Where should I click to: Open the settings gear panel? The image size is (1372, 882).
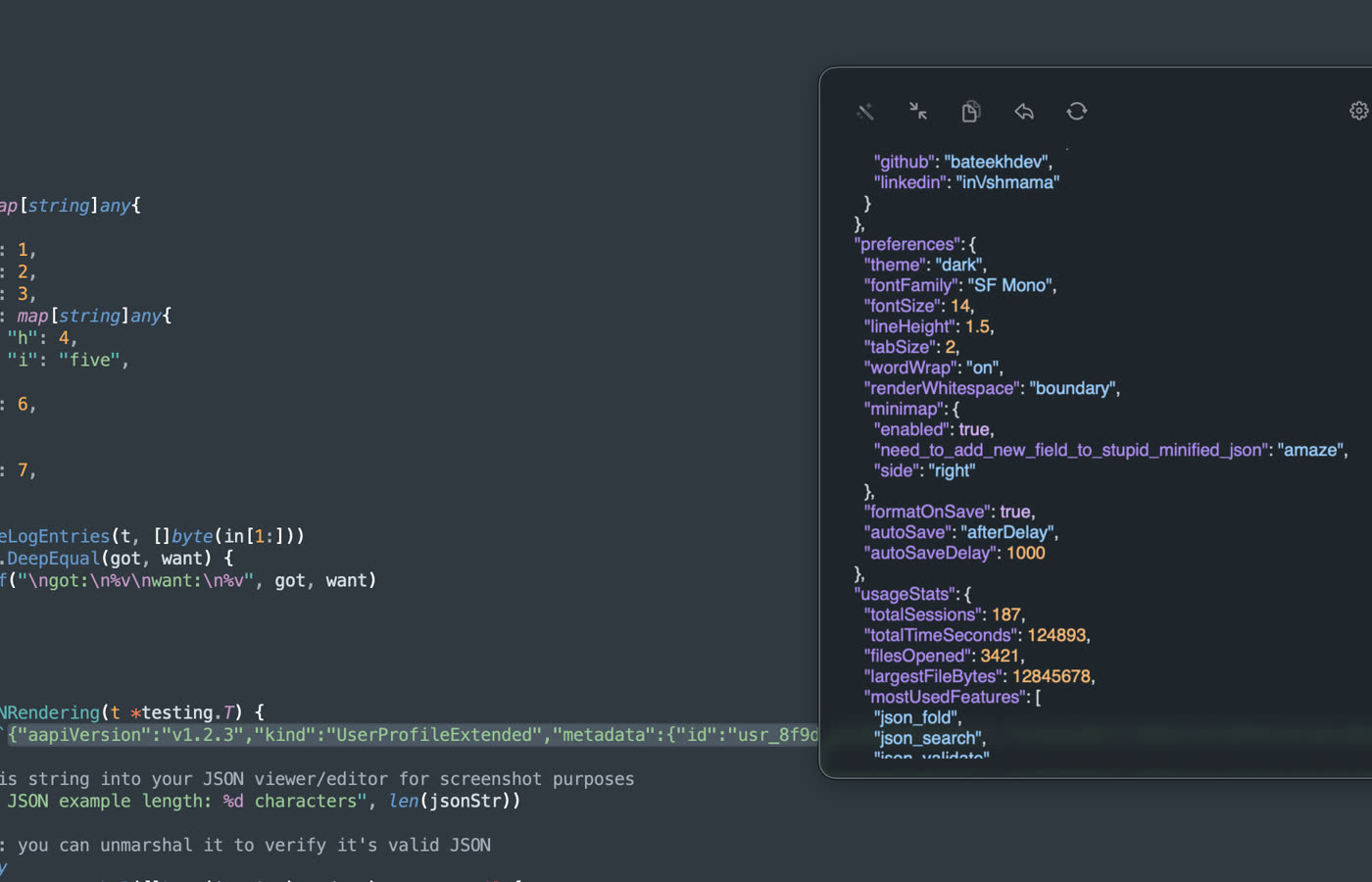pos(1358,111)
